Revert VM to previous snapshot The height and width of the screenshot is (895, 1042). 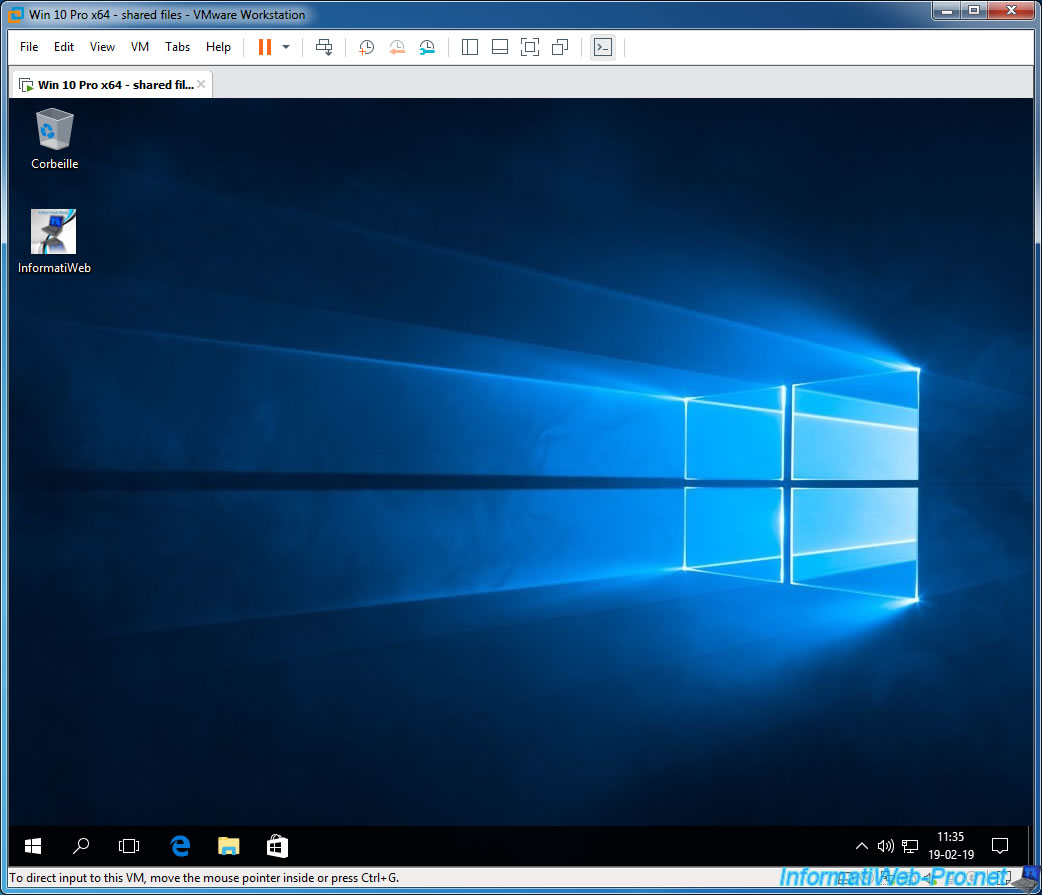click(x=397, y=47)
